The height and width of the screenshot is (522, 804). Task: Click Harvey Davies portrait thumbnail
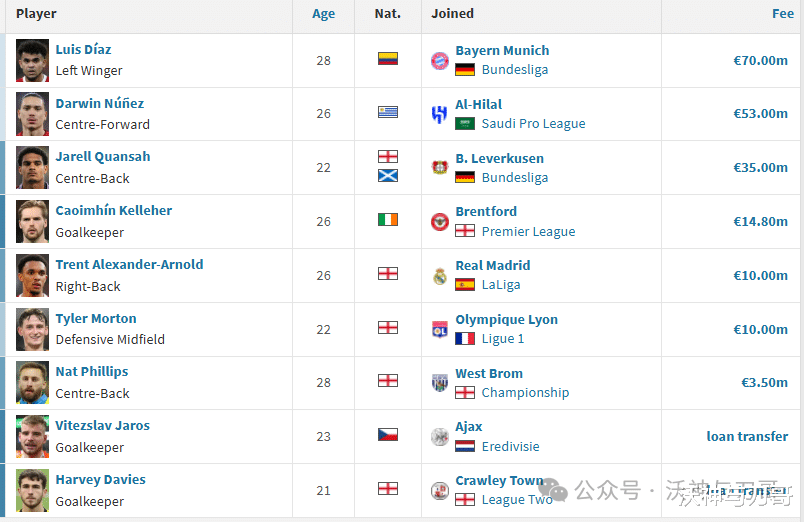tap(32, 490)
